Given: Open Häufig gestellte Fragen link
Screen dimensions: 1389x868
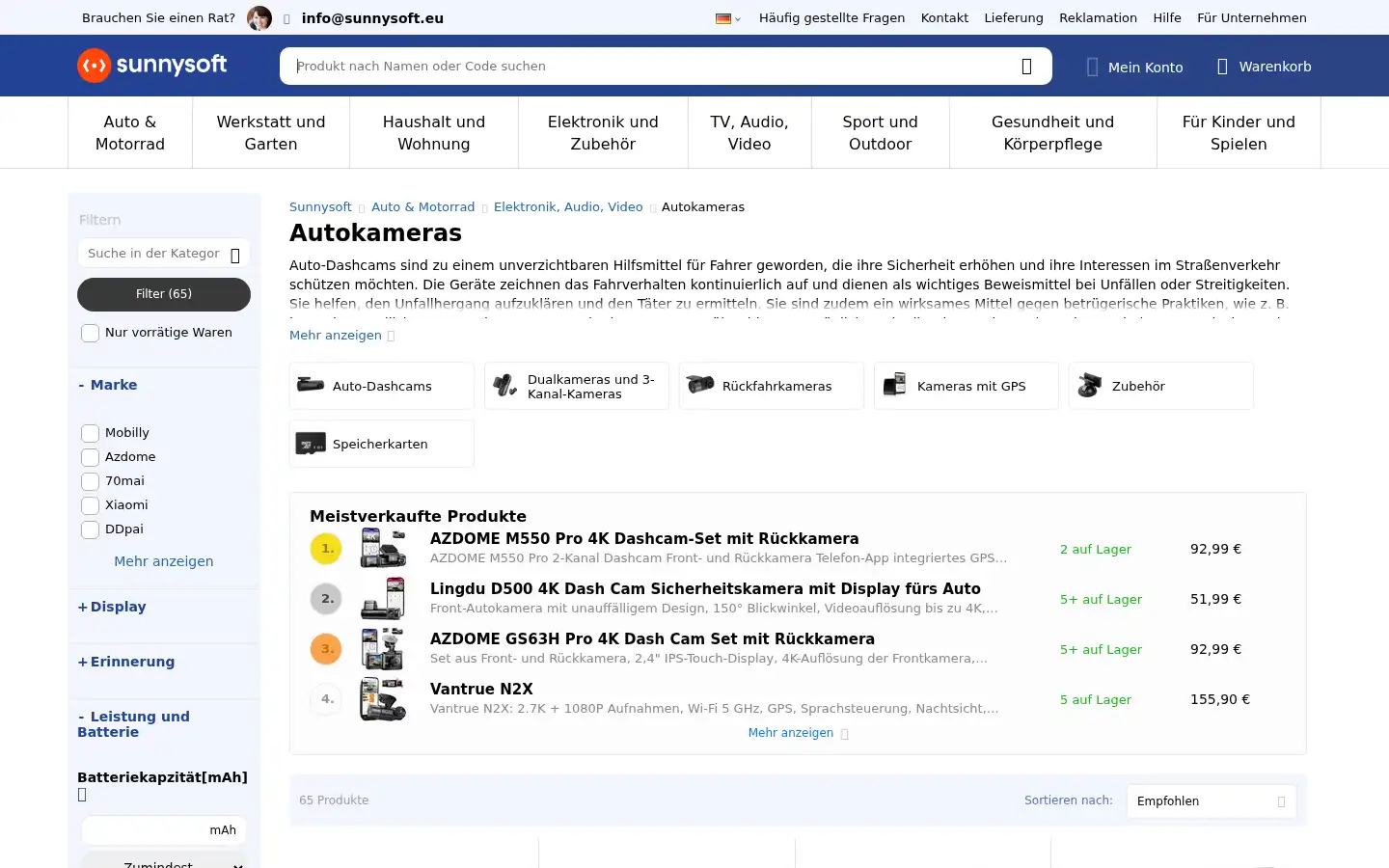Looking at the screenshot, I should click(x=831, y=18).
